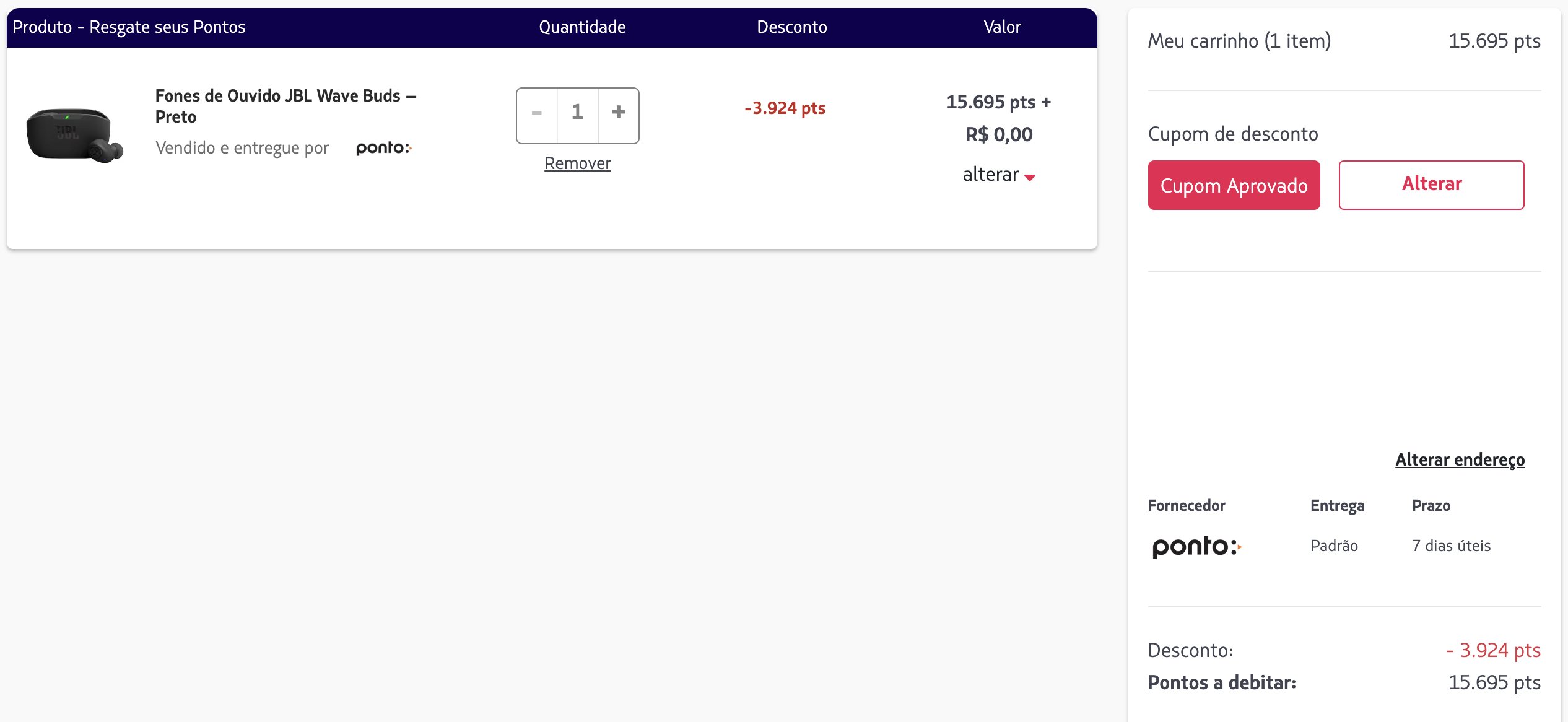Click the -3.924 pts discount value
The image size is (1568, 722).
(785, 108)
